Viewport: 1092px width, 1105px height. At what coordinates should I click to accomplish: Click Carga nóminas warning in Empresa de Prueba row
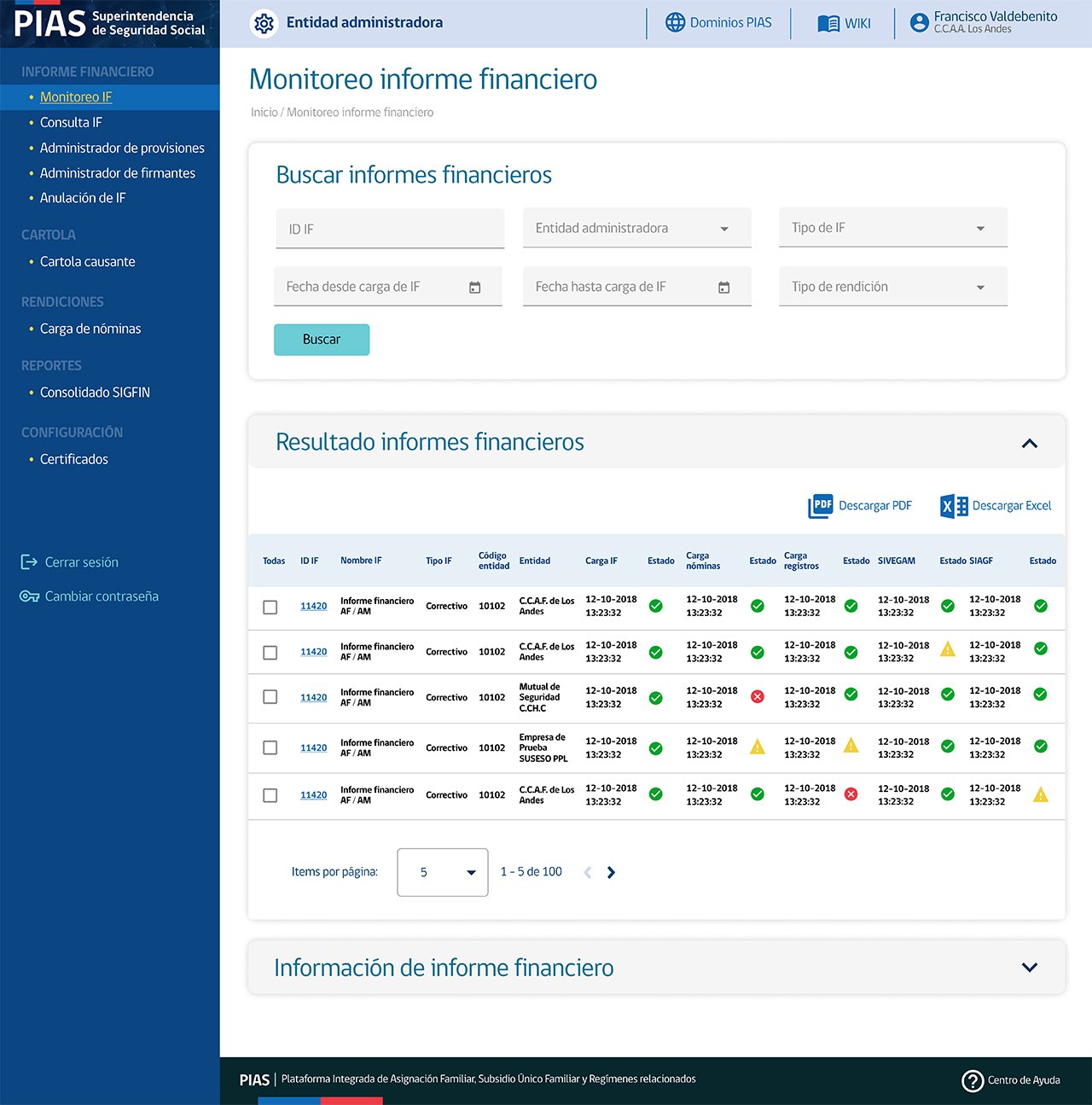[x=758, y=747]
